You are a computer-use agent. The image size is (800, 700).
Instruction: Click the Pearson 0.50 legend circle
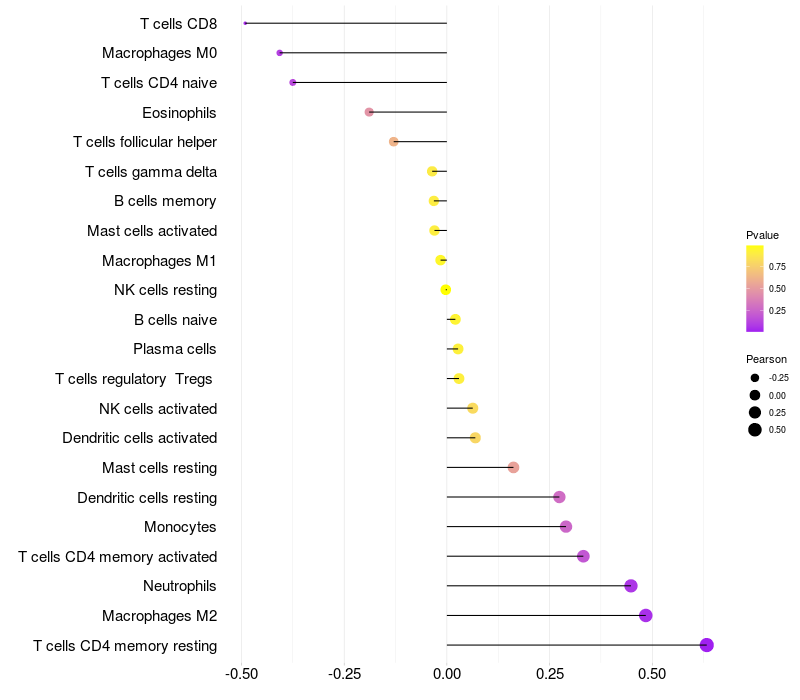[755, 430]
